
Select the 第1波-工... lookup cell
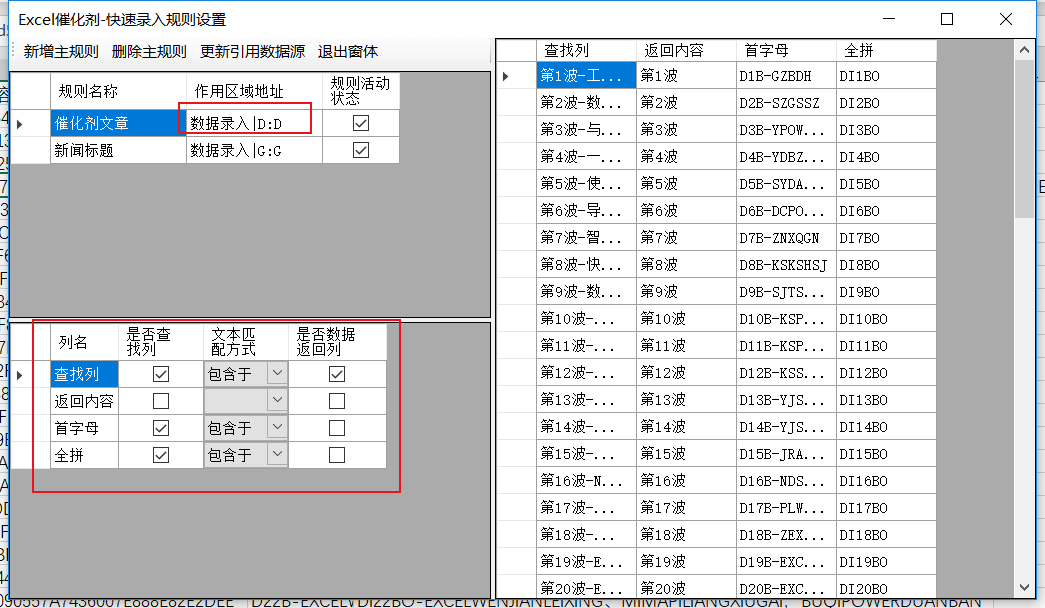coord(586,75)
